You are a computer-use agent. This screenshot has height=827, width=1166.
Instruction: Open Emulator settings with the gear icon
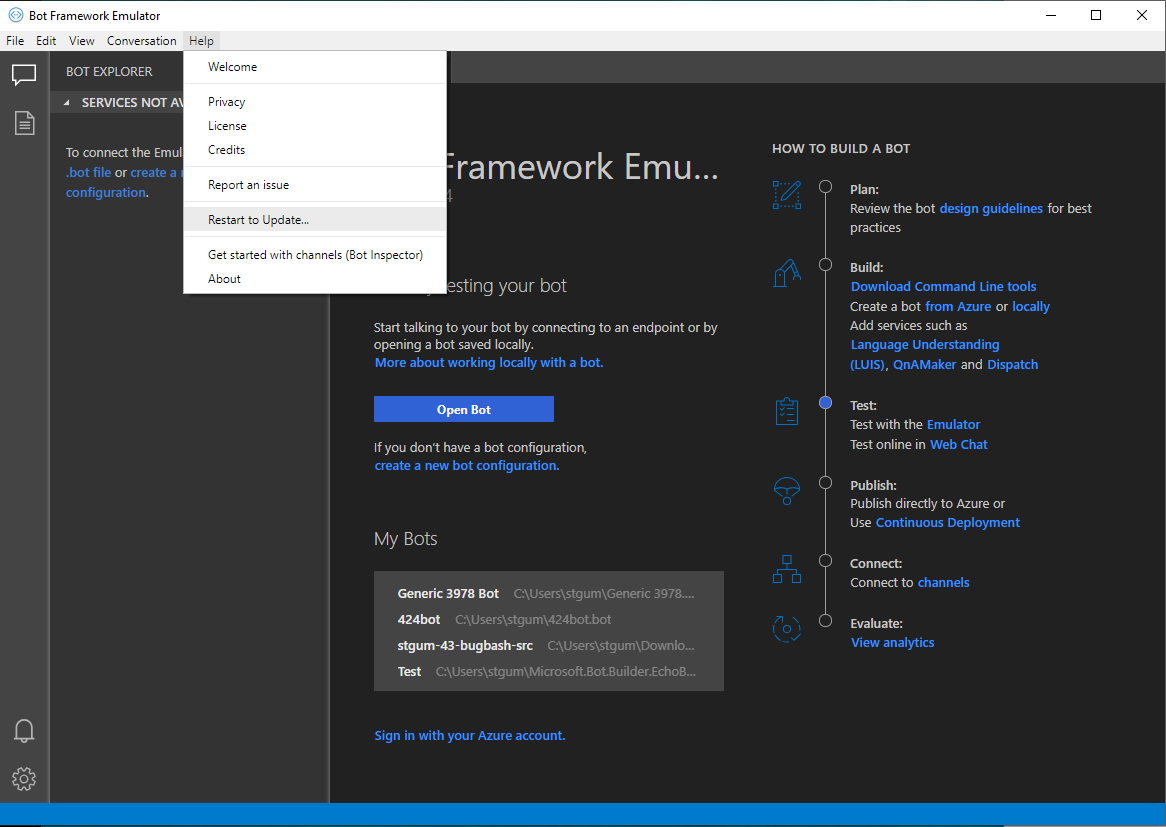point(23,779)
